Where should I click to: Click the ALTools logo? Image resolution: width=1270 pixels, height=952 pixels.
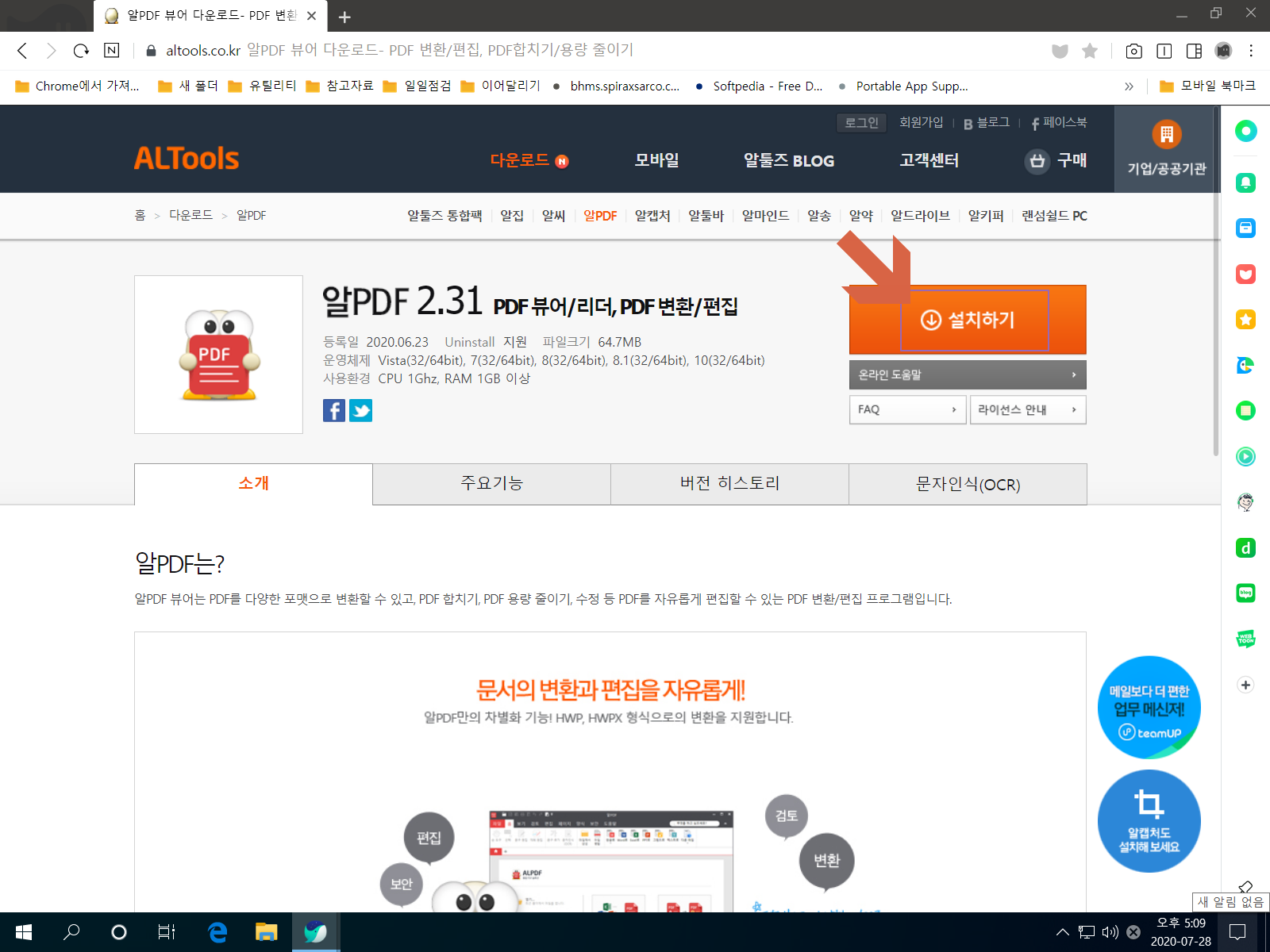[x=186, y=159]
